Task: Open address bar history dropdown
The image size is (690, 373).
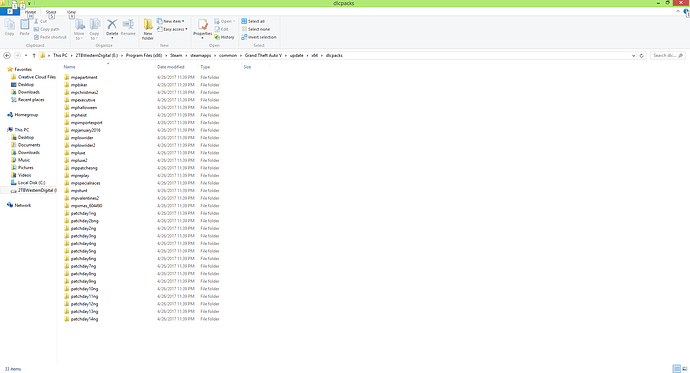Action: (633, 55)
